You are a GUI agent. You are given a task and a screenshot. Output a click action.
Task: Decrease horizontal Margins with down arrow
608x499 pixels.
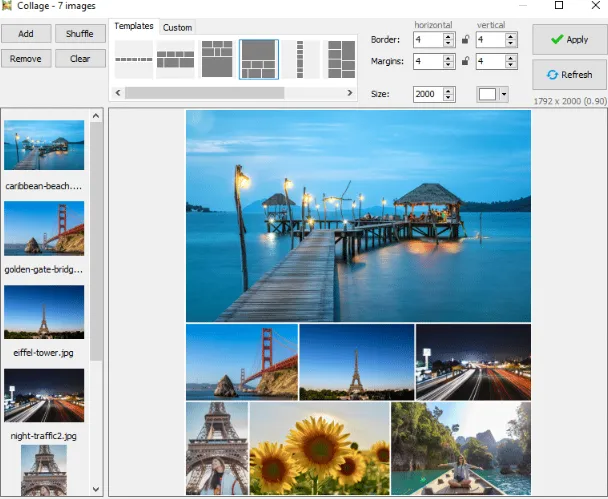point(448,65)
